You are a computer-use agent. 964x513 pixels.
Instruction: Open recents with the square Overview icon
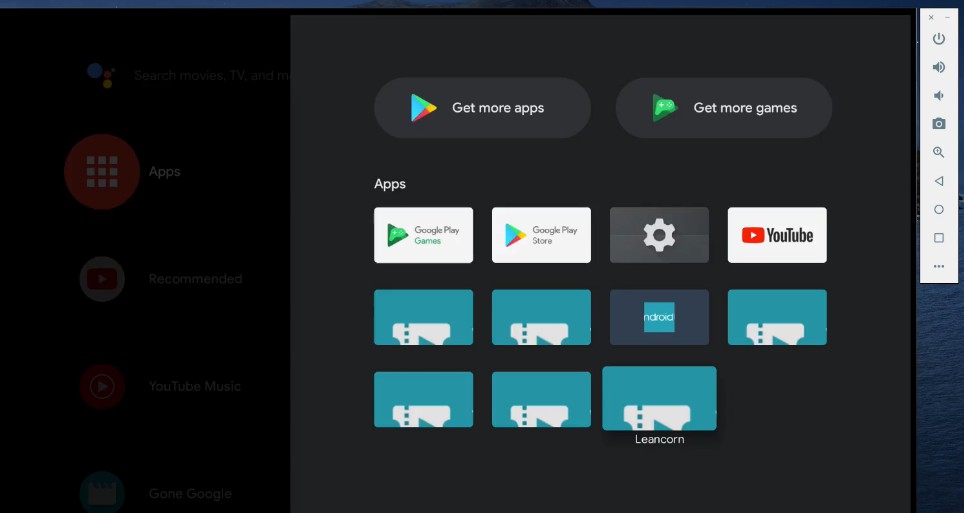point(938,237)
